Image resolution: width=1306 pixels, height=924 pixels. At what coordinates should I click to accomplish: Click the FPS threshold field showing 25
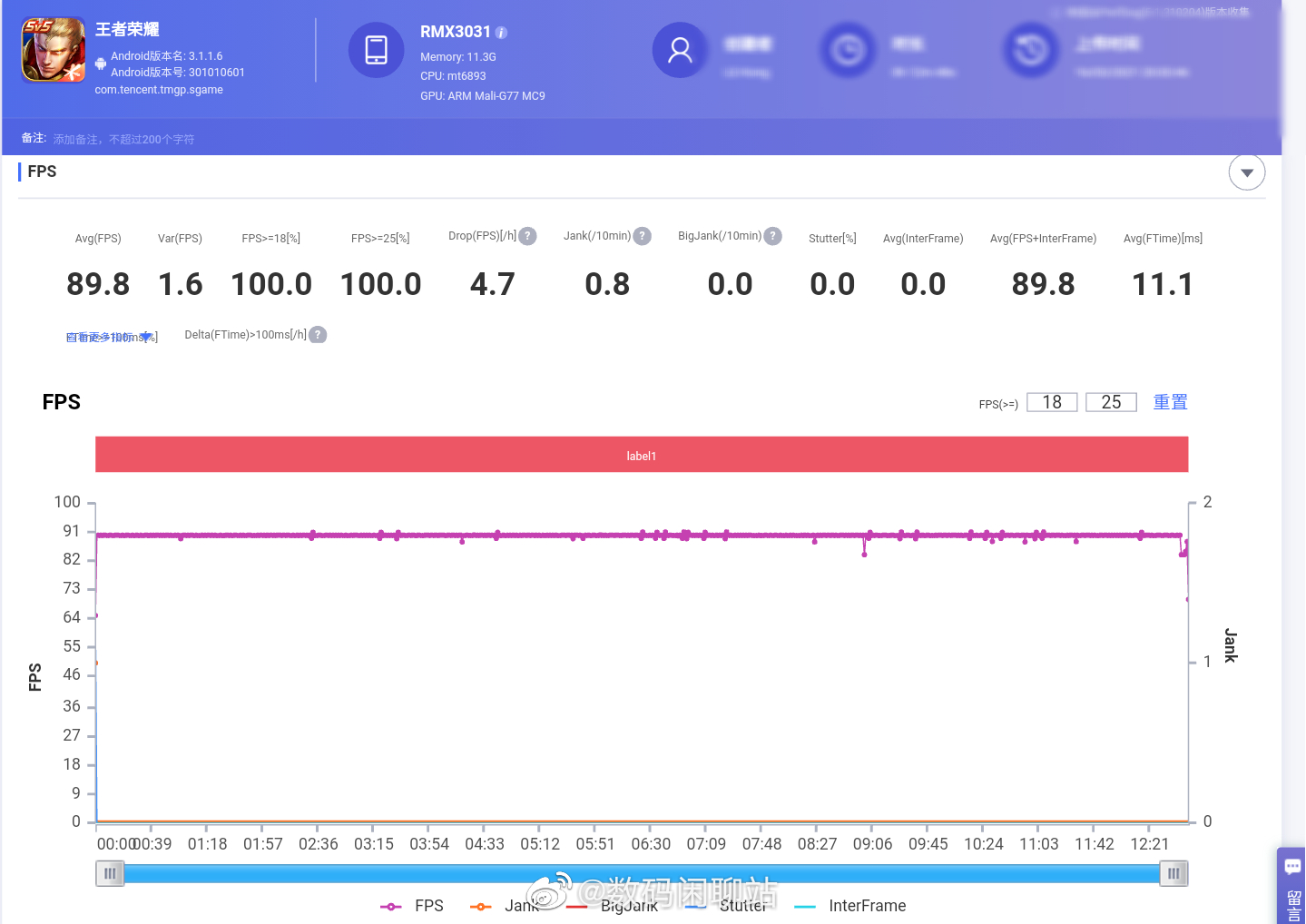(1111, 402)
